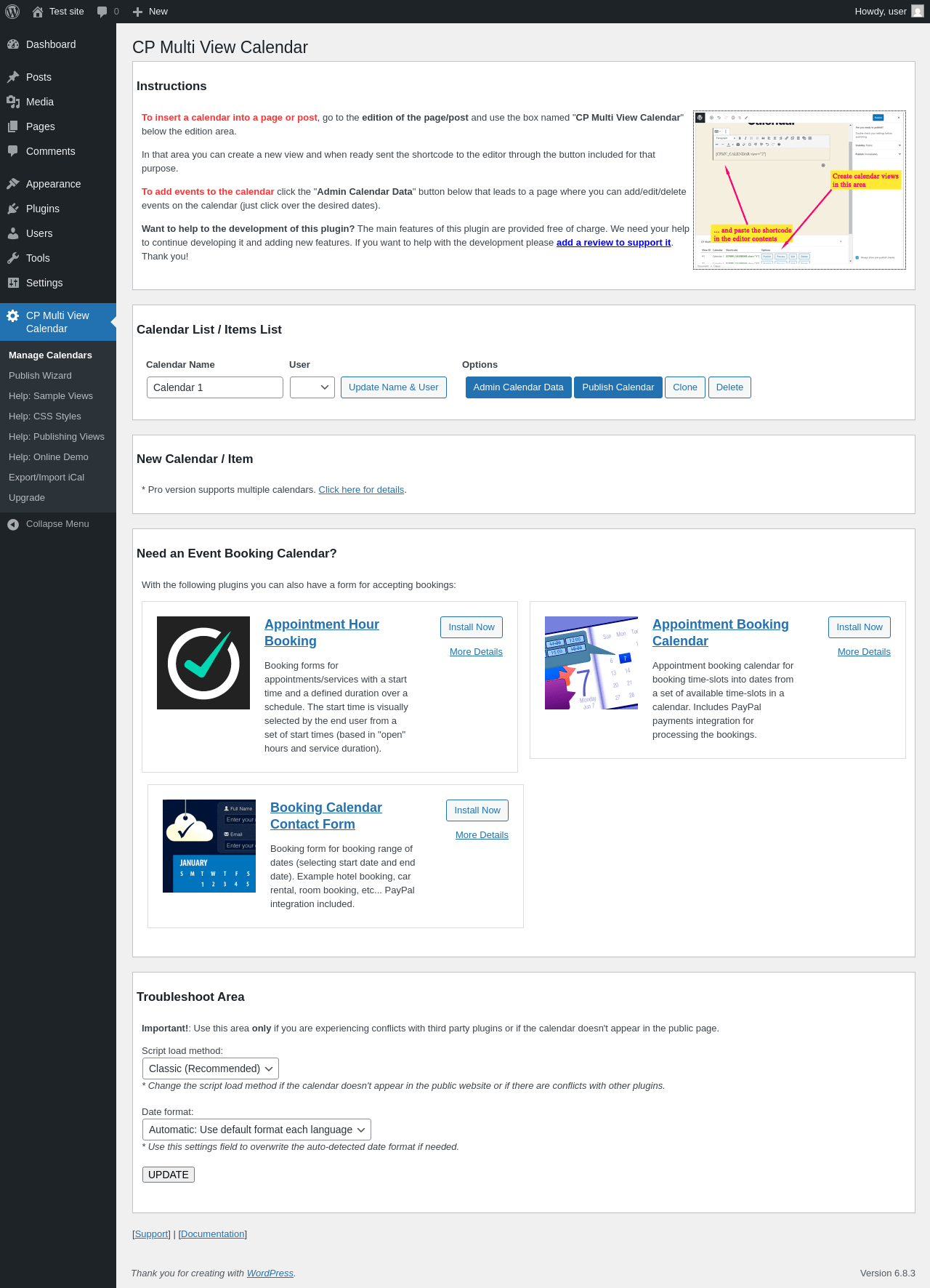This screenshot has width=930, height=1288.
Task: Click the Pages icon in sidebar
Action: click(x=13, y=126)
